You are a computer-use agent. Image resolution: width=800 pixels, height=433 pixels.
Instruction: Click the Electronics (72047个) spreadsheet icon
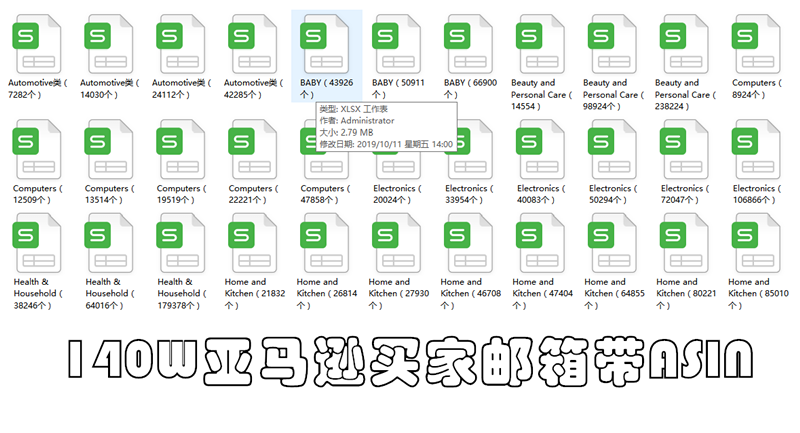tap(685, 149)
